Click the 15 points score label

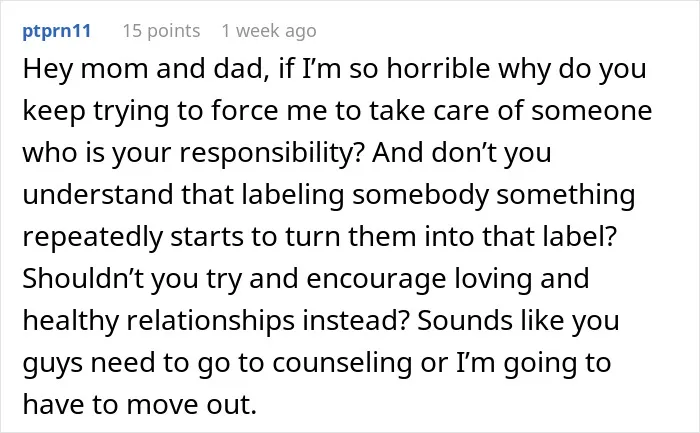(x=162, y=31)
